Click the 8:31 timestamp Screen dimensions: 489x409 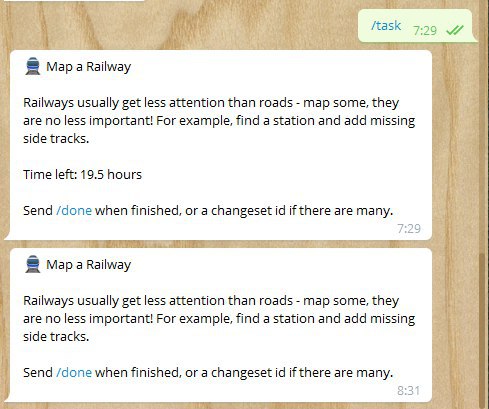(x=409, y=390)
